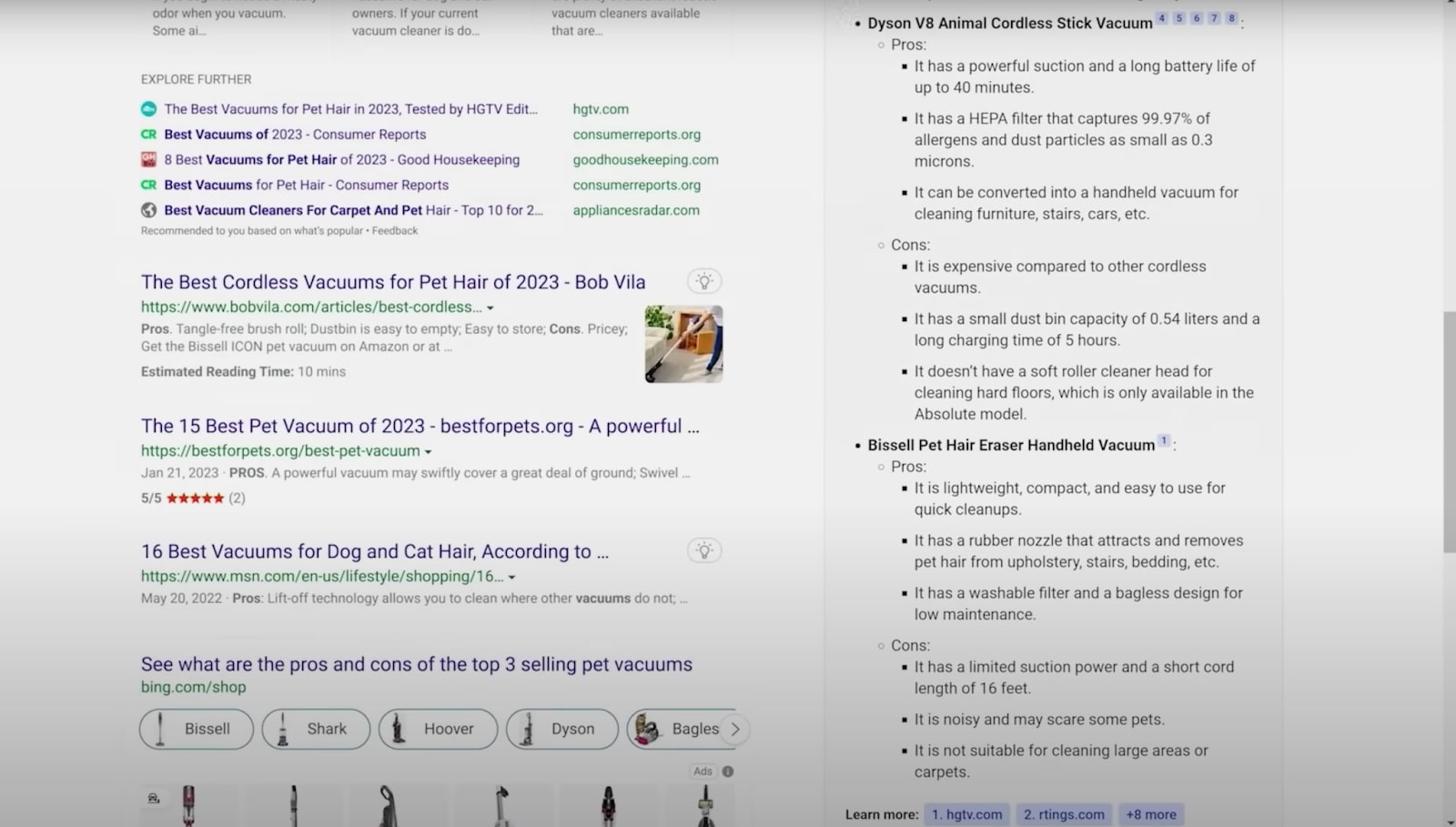Click the appliancesradar.com domain text
Viewport: 1456px width, 827px height.
[x=636, y=210]
